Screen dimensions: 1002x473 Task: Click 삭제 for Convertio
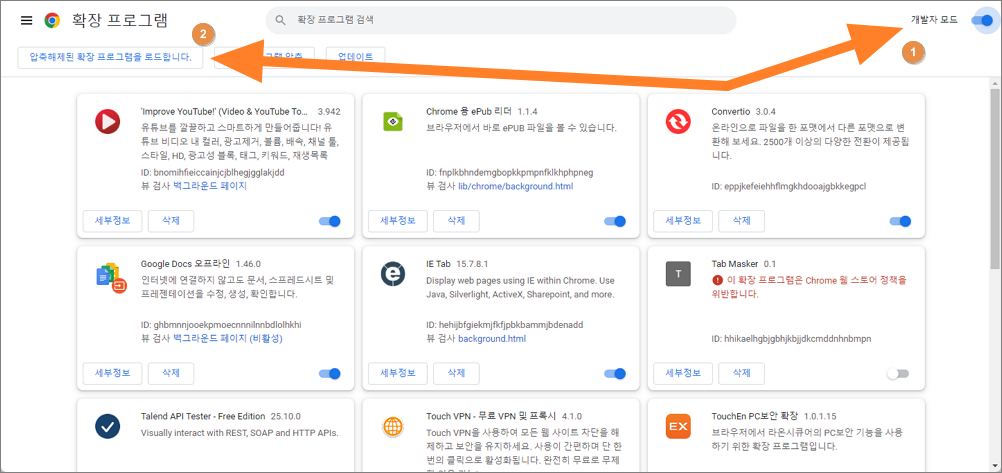click(x=741, y=221)
